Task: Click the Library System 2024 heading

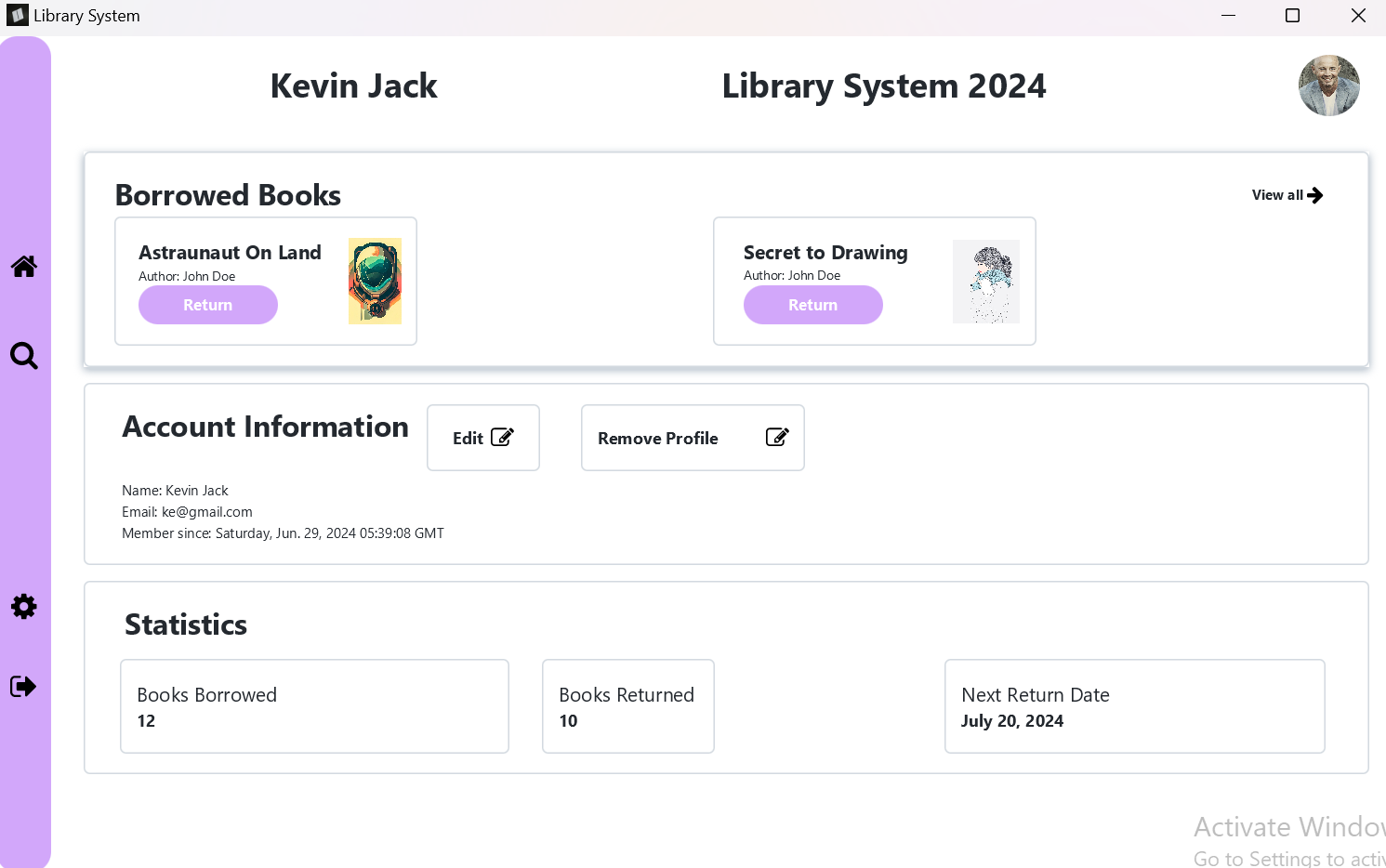Action: (x=884, y=86)
